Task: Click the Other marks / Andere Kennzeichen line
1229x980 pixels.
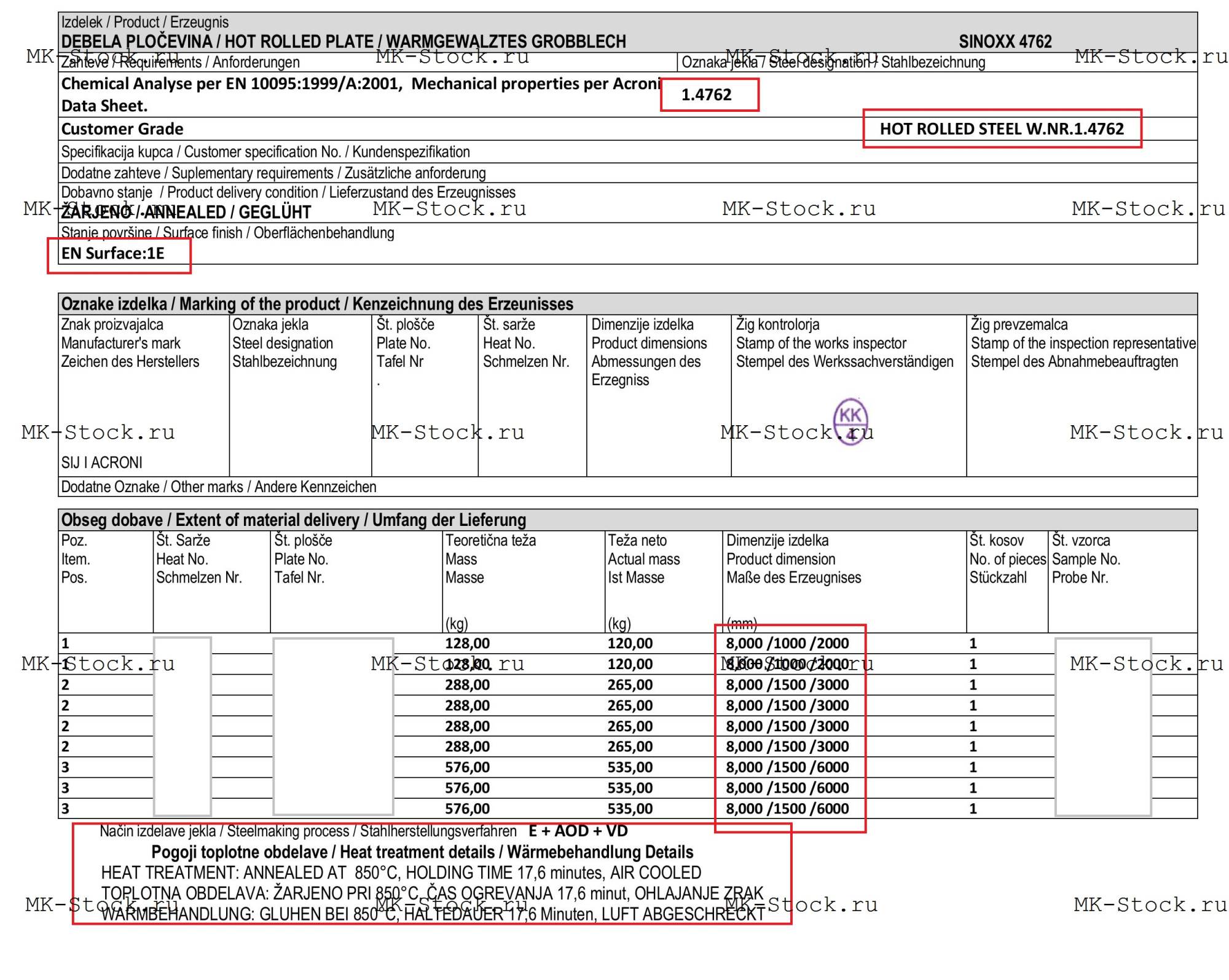Action: click(x=219, y=487)
